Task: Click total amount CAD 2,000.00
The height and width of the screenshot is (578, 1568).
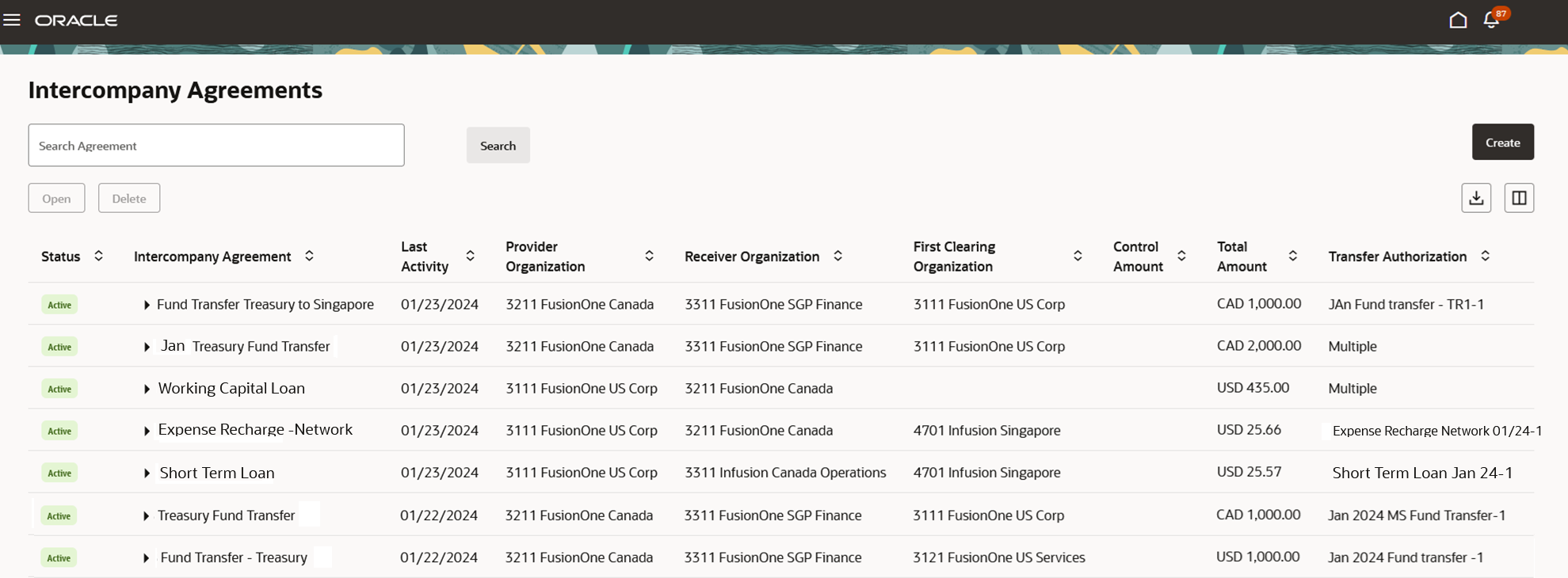Action: tap(1259, 345)
